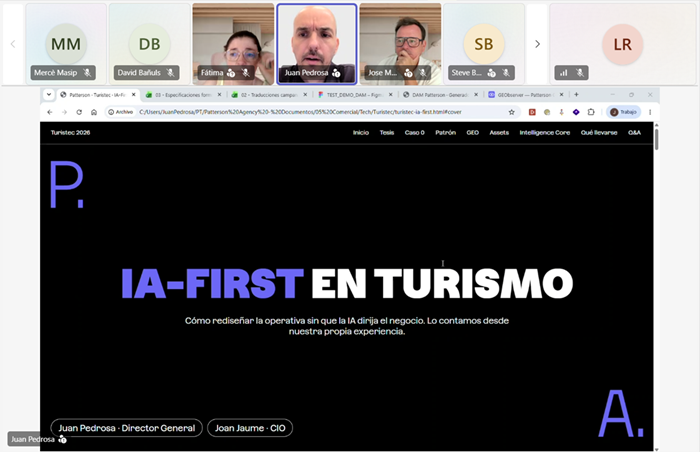
Task: Click badge icon beside Steve B. name
Action: (x=492, y=73)
